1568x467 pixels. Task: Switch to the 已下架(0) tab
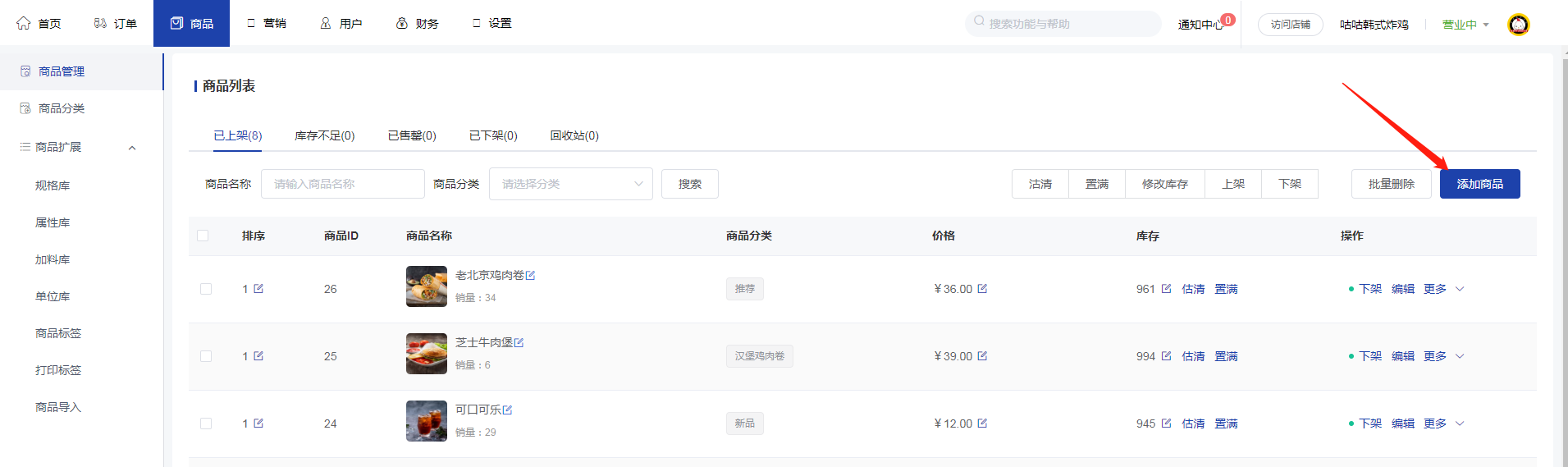[493, 135]
